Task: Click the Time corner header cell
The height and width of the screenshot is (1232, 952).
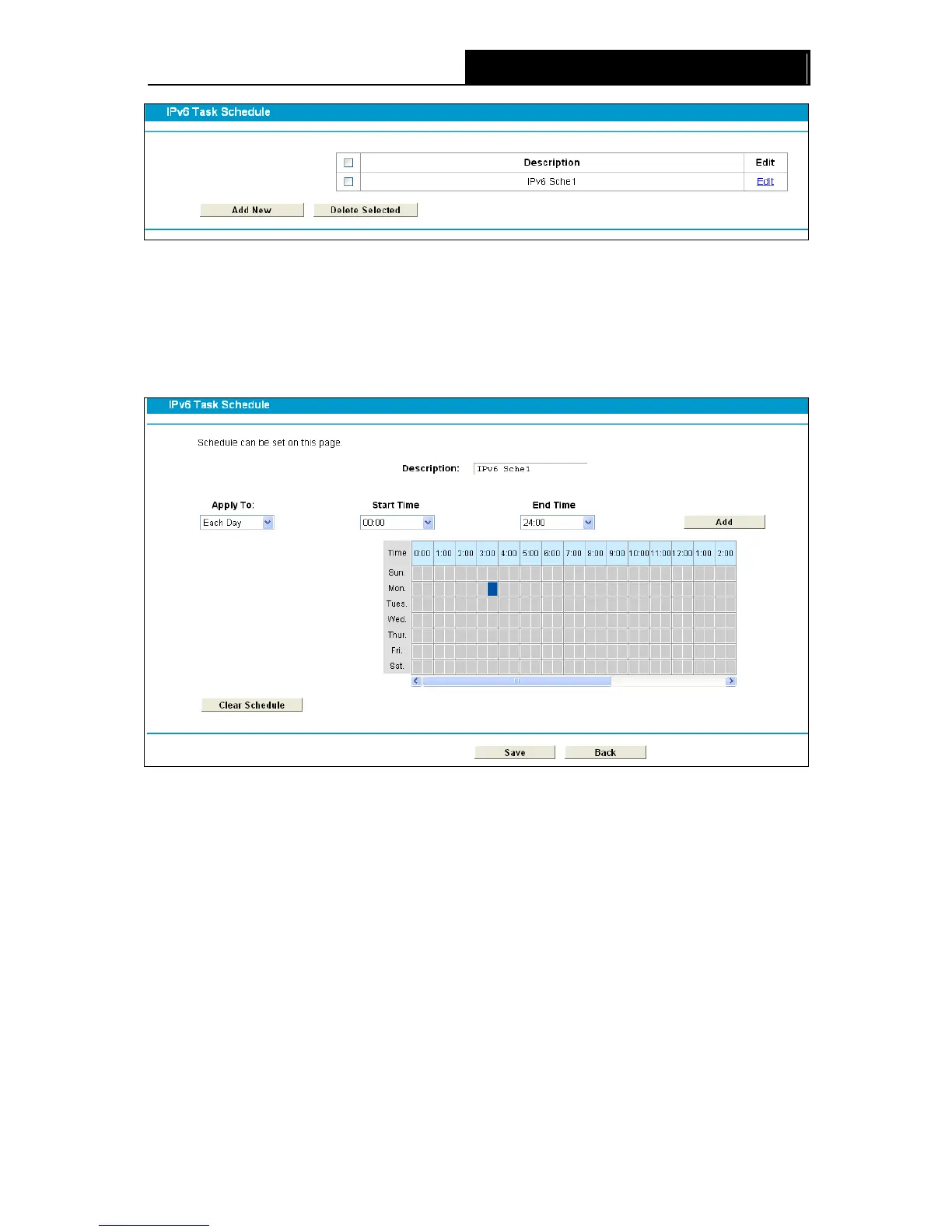Action: click(397, 553)
